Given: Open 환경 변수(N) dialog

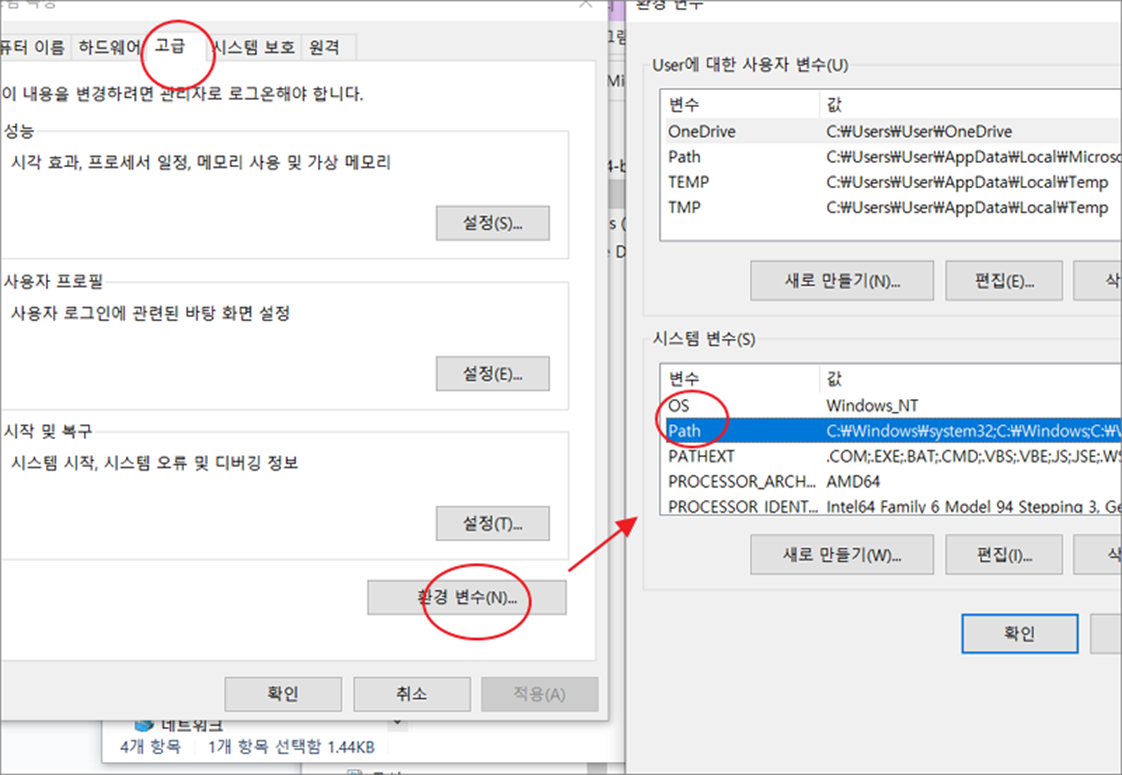Looking at the screenshot, I should point(467,598).
